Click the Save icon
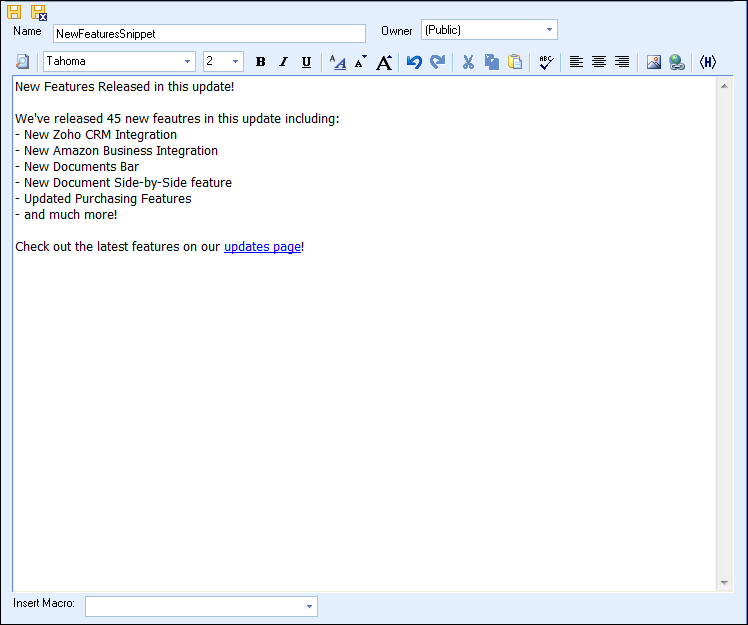This screenshot has height=625, width=748. [x=15, y=12]
